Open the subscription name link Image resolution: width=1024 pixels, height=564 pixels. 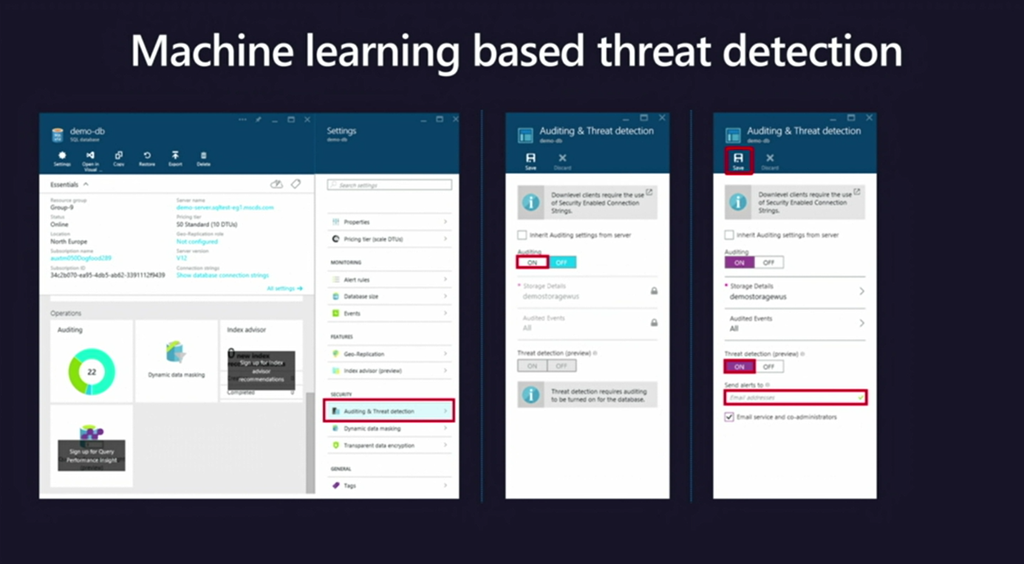pos(83,258)
